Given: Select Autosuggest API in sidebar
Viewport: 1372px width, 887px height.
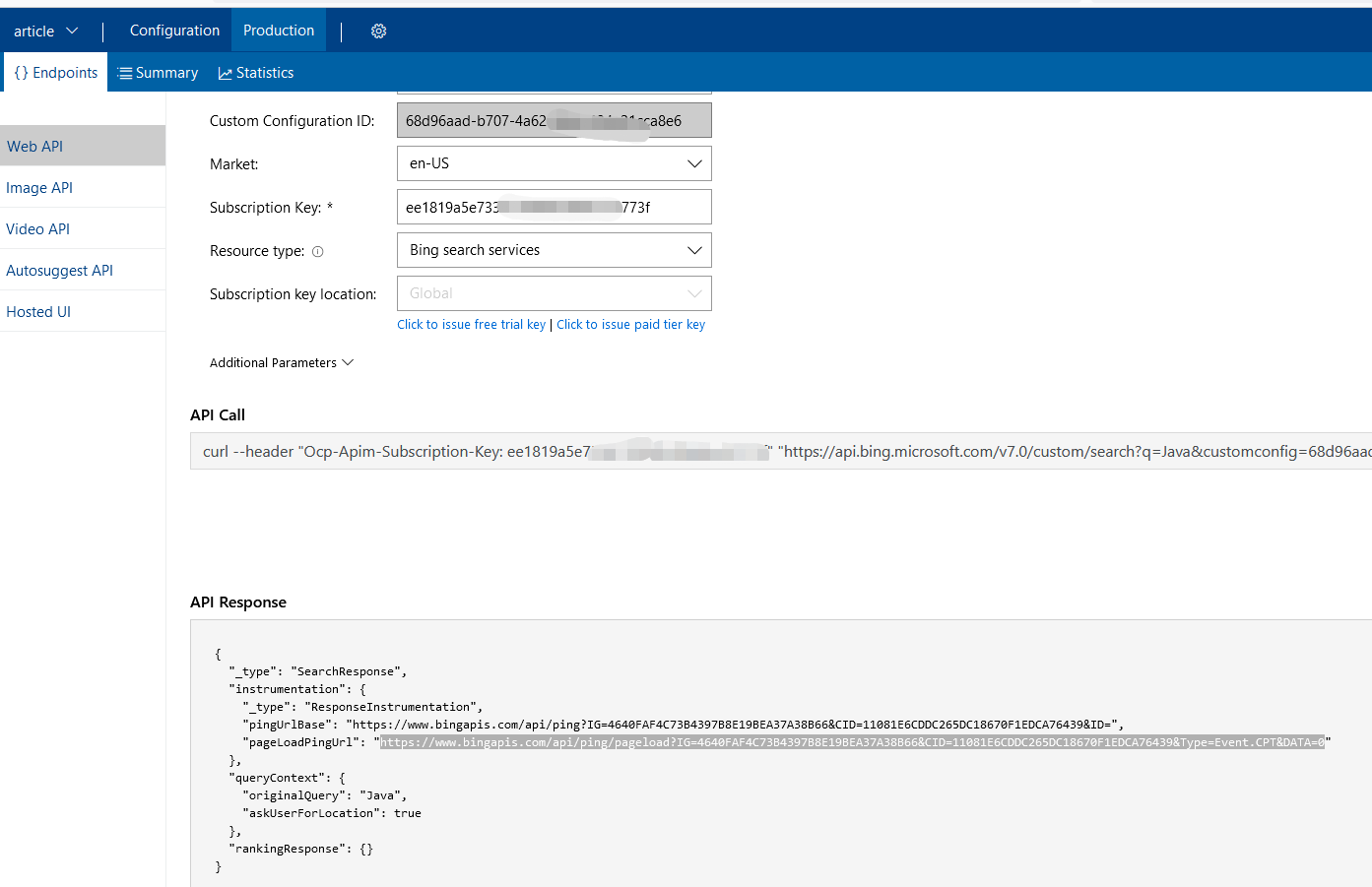Looking at the screenshot, I should (83, 270).
